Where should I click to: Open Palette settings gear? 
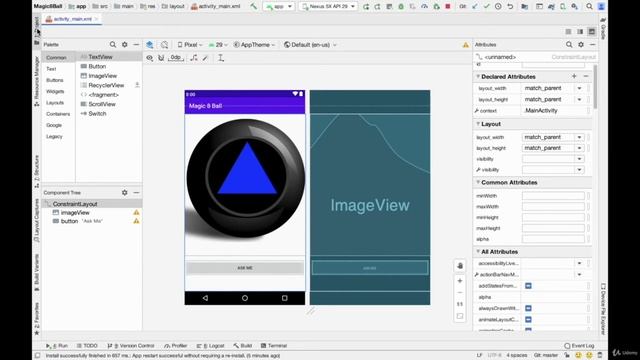point(124,44)
